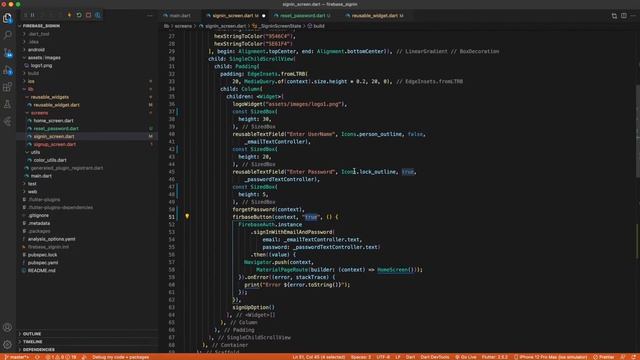Select _SigninScreenState in breadcrumb

coord(281,26)
